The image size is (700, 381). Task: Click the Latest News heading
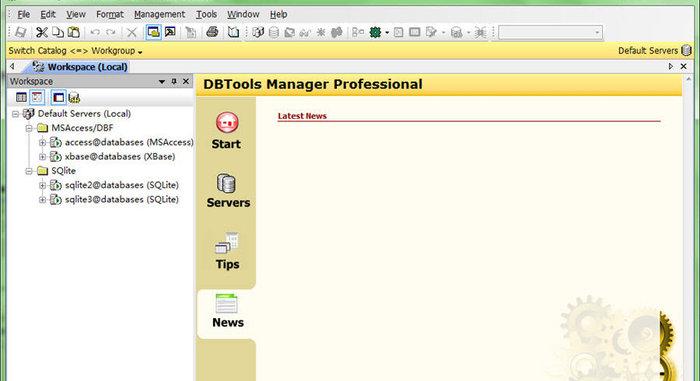[x=302, y=116]
